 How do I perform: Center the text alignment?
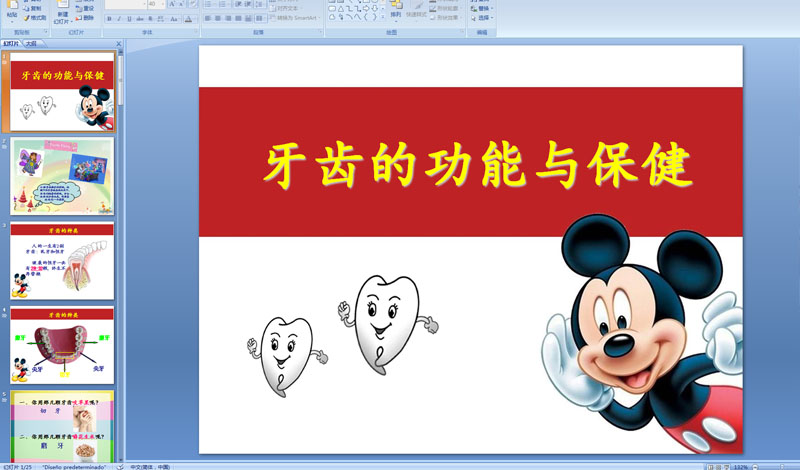pos(218,18)
